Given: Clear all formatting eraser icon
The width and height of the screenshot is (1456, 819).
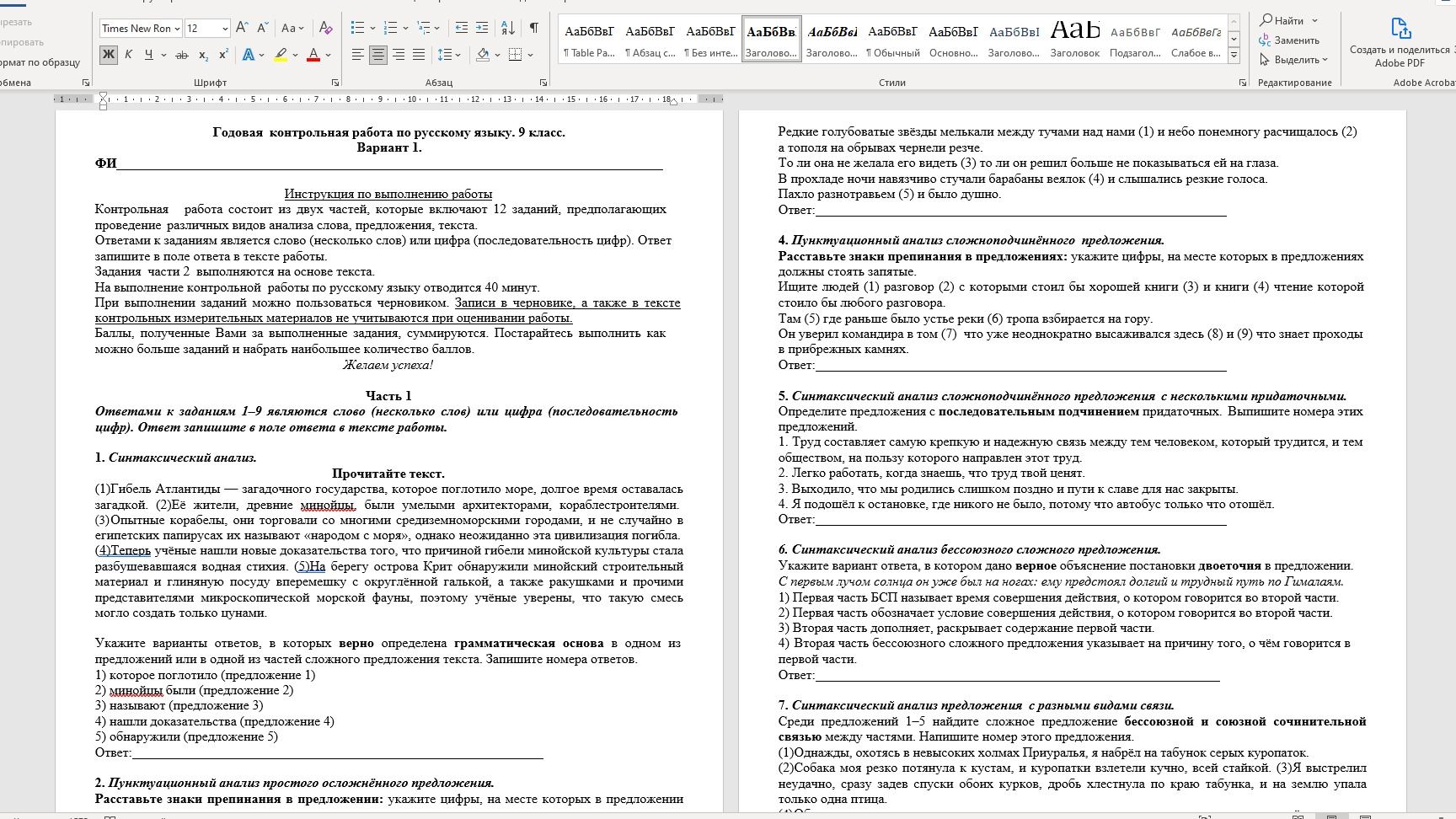Looking at the screenshot, I should (326, 28).
